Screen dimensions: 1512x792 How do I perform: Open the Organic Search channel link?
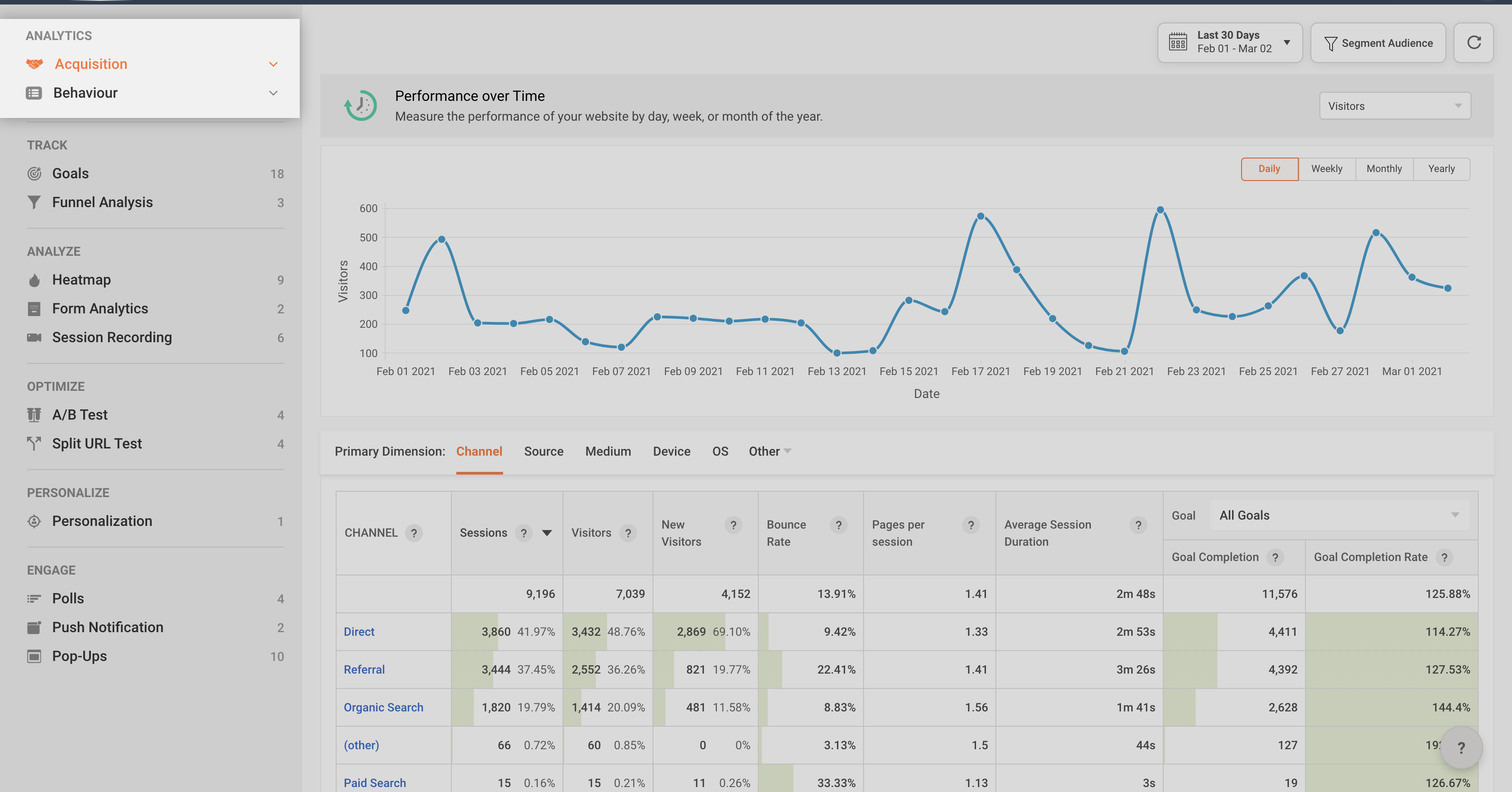(x=383, y=707)
